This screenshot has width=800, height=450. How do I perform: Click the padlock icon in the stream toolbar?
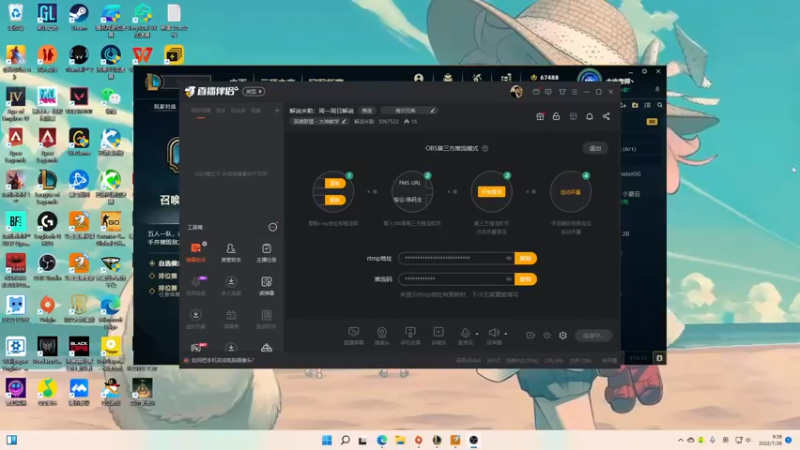[556, 116]
